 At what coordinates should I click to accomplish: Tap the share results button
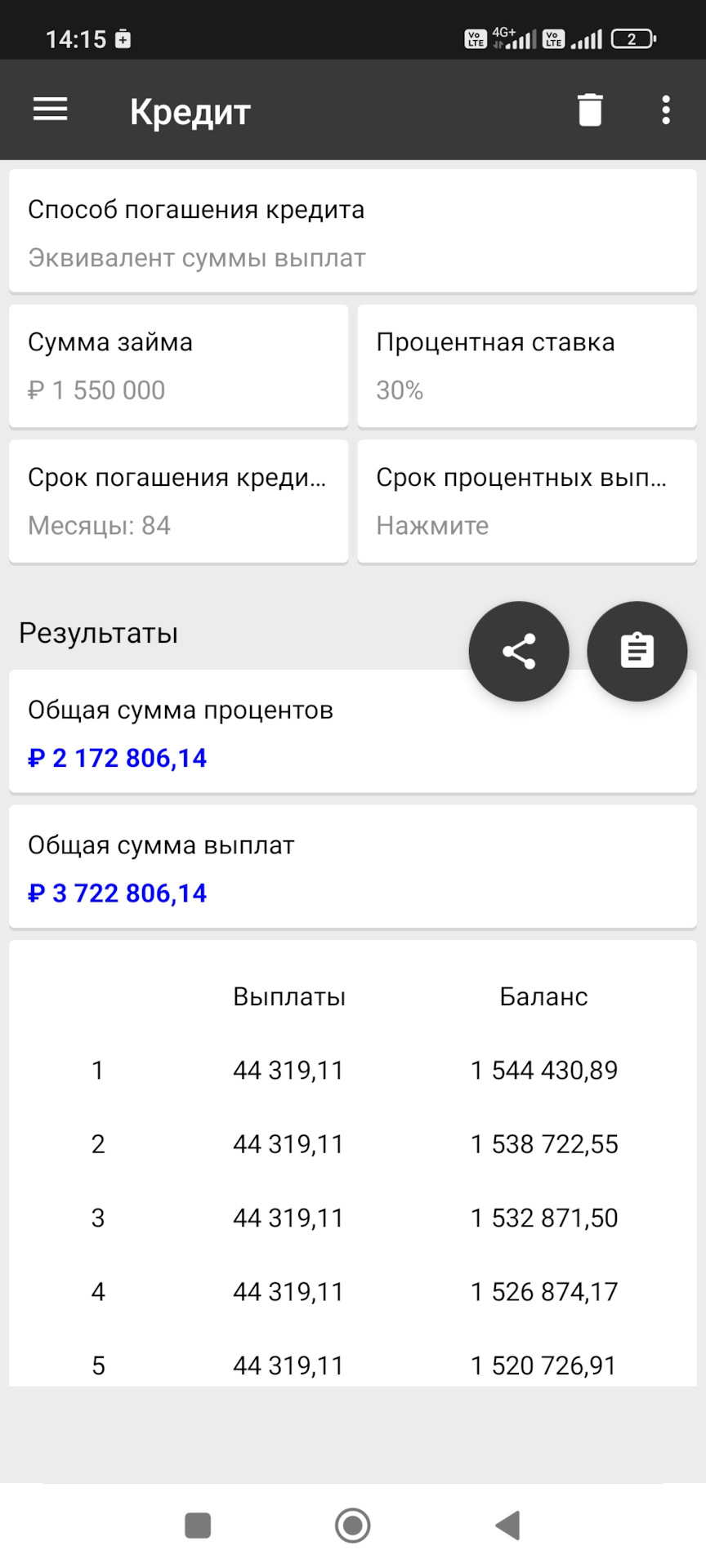(x=518, y=651)
